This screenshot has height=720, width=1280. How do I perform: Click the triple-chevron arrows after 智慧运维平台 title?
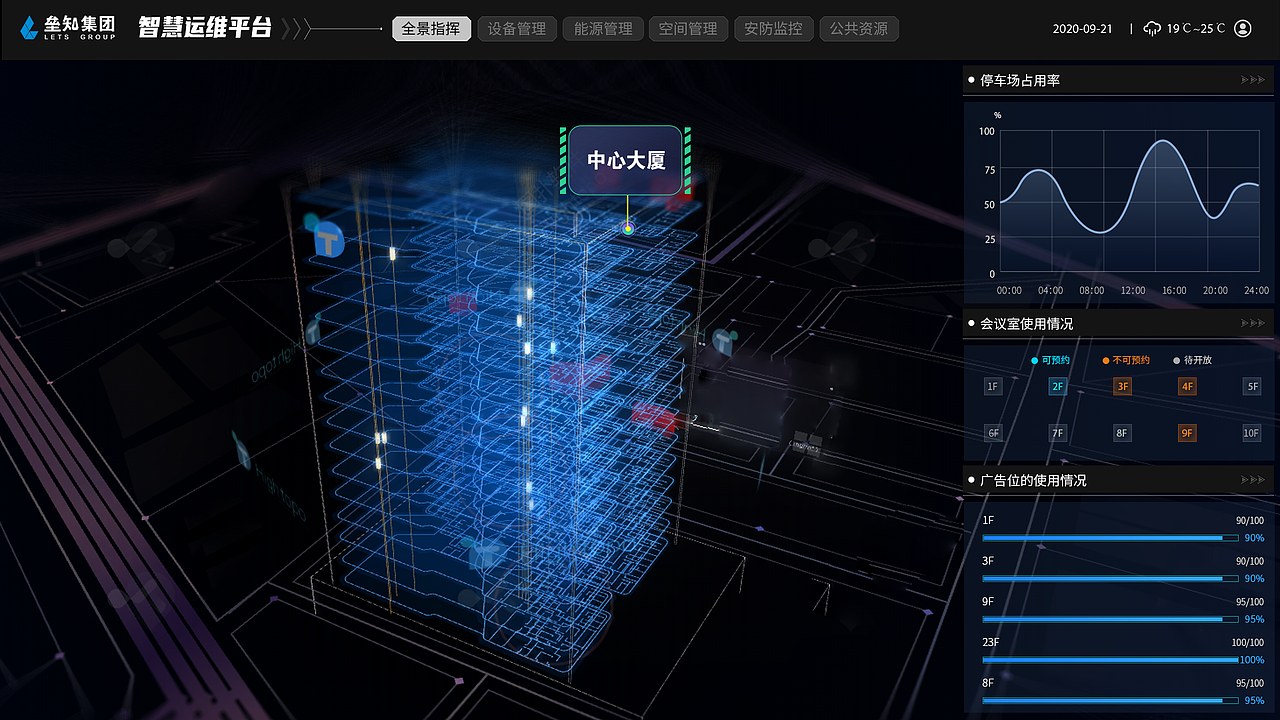pos(296,29)
